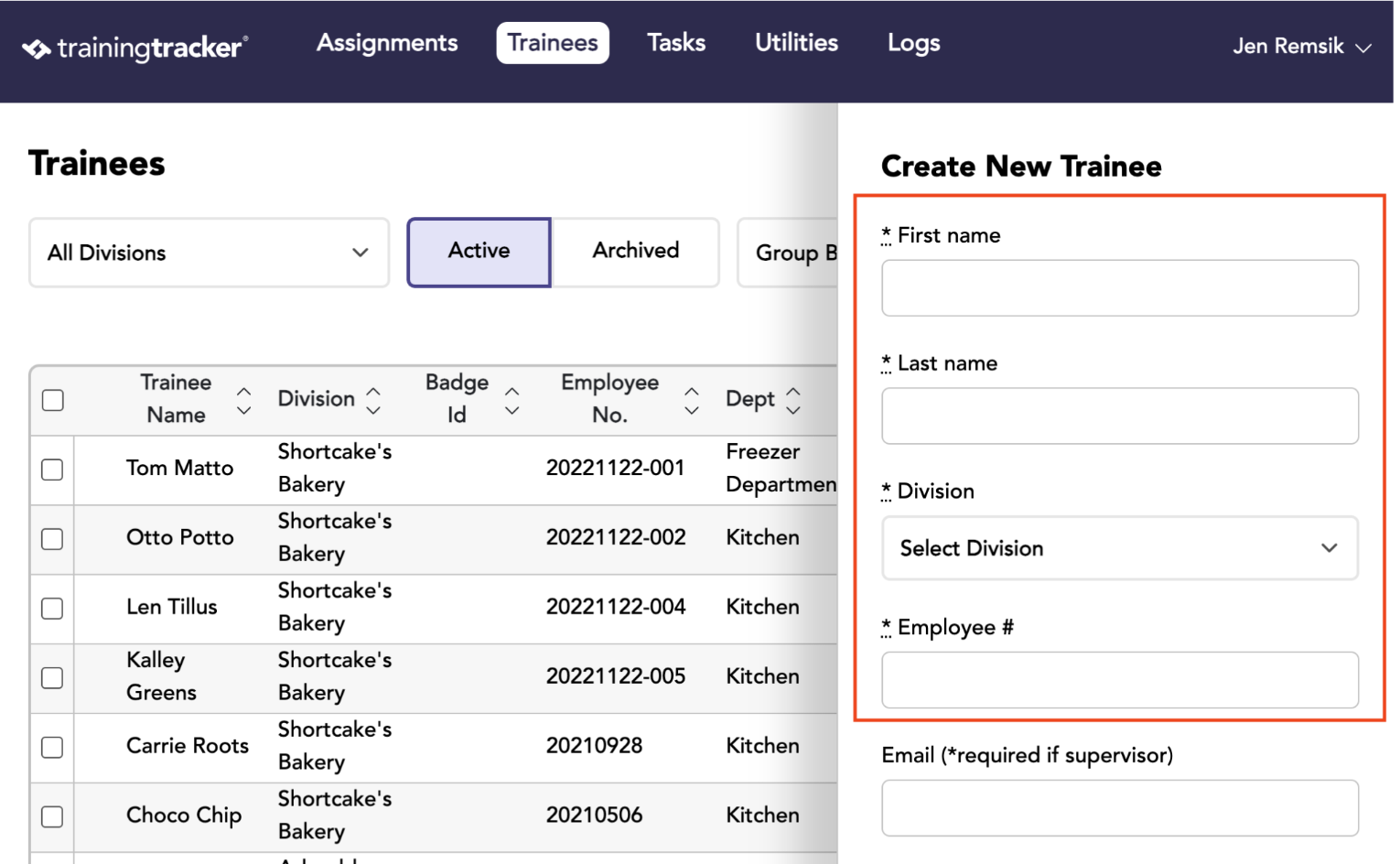This screenshot has width=1400, height=864.
Task: Tick the select-all header checkbox
Action: coord(53,400)
